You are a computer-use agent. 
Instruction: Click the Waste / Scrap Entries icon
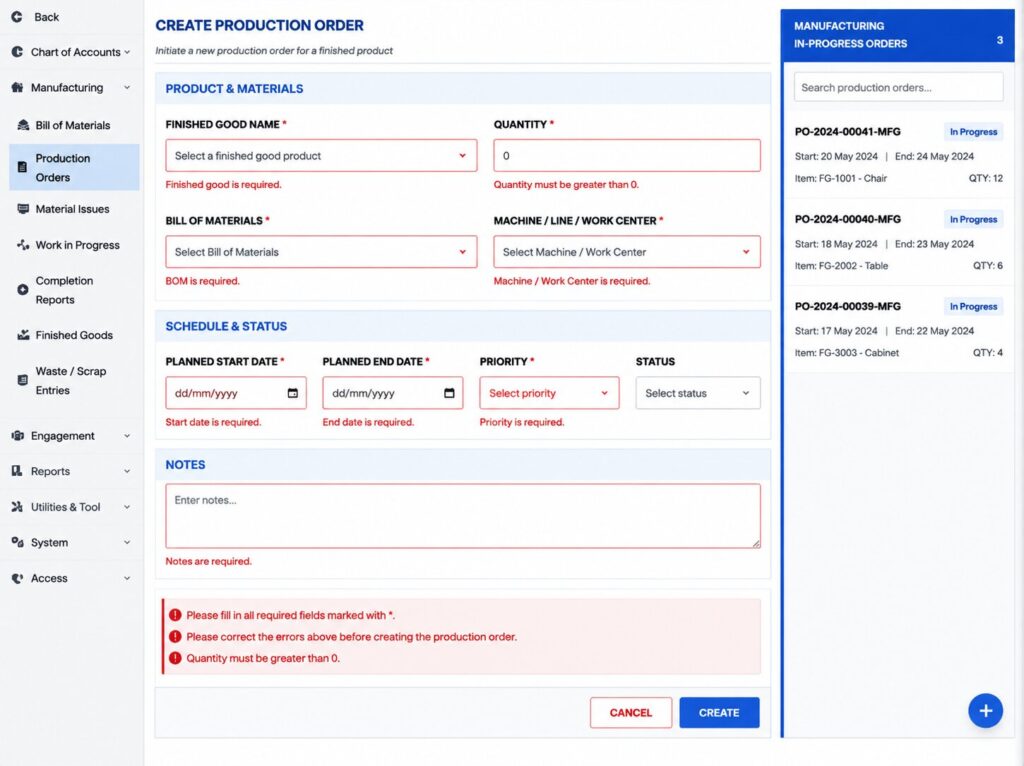[x=22, y=380]
